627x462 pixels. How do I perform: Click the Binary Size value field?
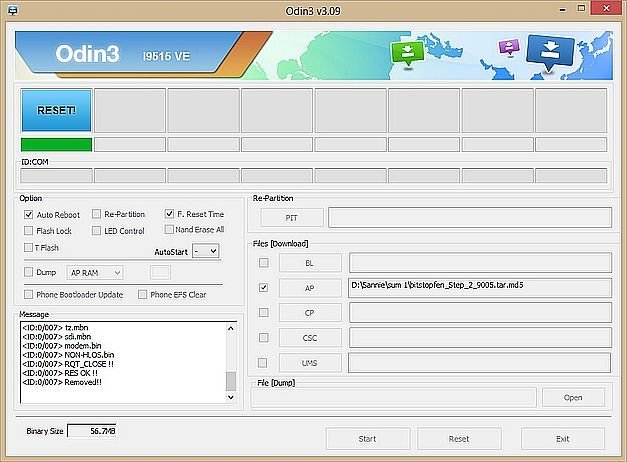[x=92, y=431]
